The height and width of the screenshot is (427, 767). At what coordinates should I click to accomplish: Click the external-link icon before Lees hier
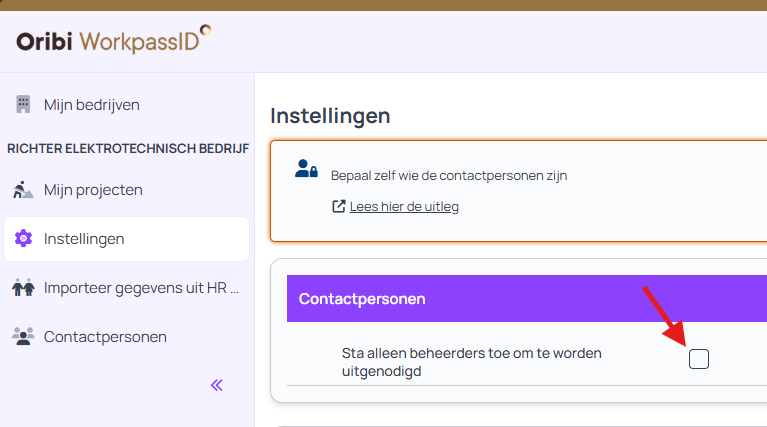pos(339,207)
